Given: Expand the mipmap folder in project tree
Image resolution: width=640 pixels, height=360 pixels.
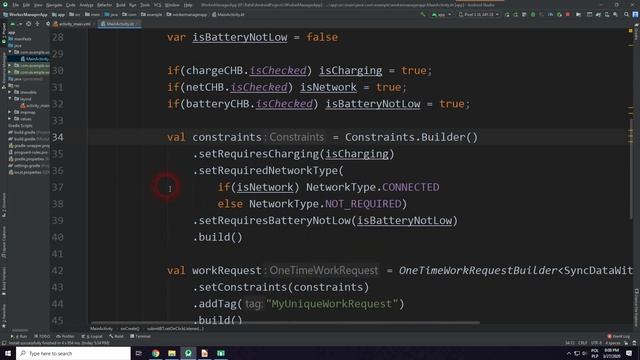Looking at the screenshot, I should (x=10, y=112).
